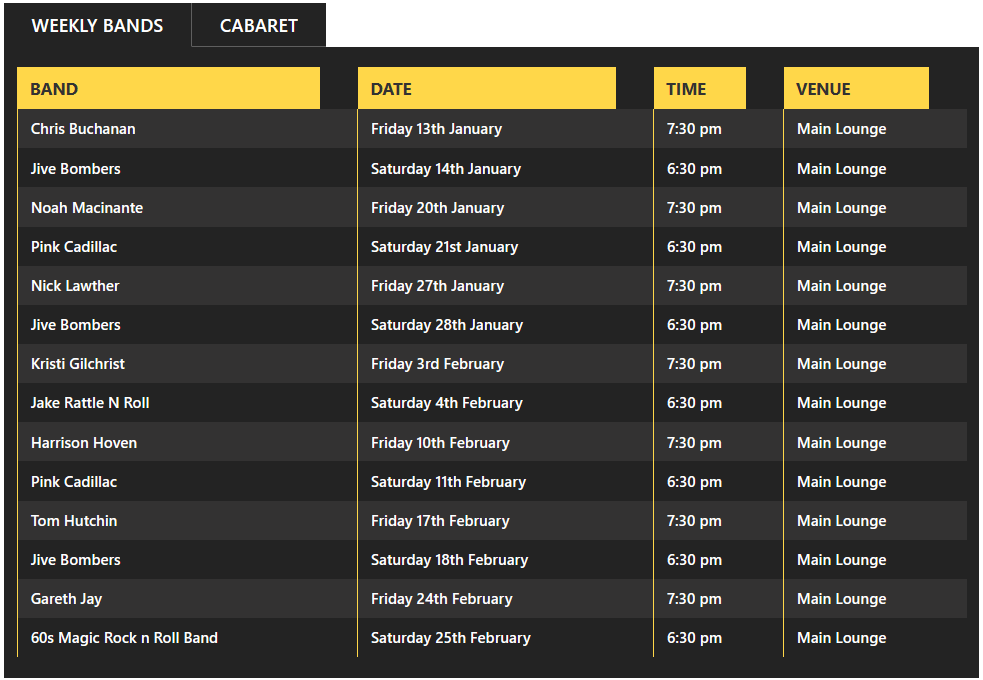Image resolution: width=983 pixels, height=680 pixels.
Task: Select the Tom Hutchin band entry
Action: click(x=74, y=521)
